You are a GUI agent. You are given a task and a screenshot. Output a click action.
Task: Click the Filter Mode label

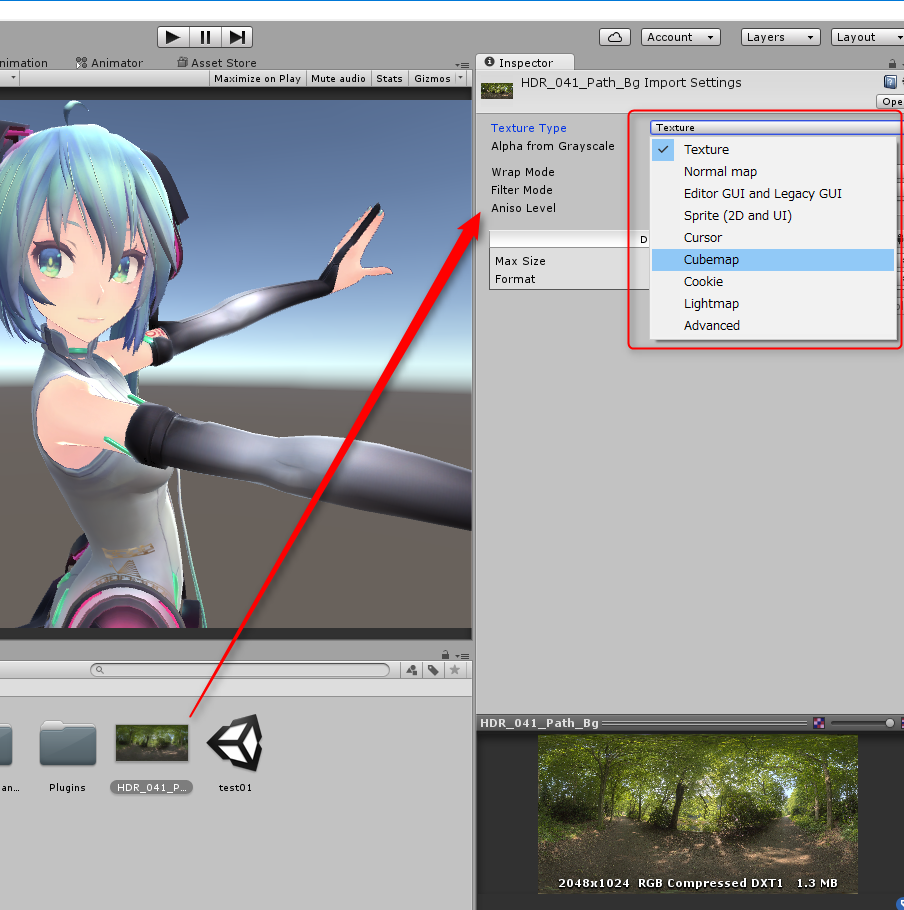tap(522, 190)
